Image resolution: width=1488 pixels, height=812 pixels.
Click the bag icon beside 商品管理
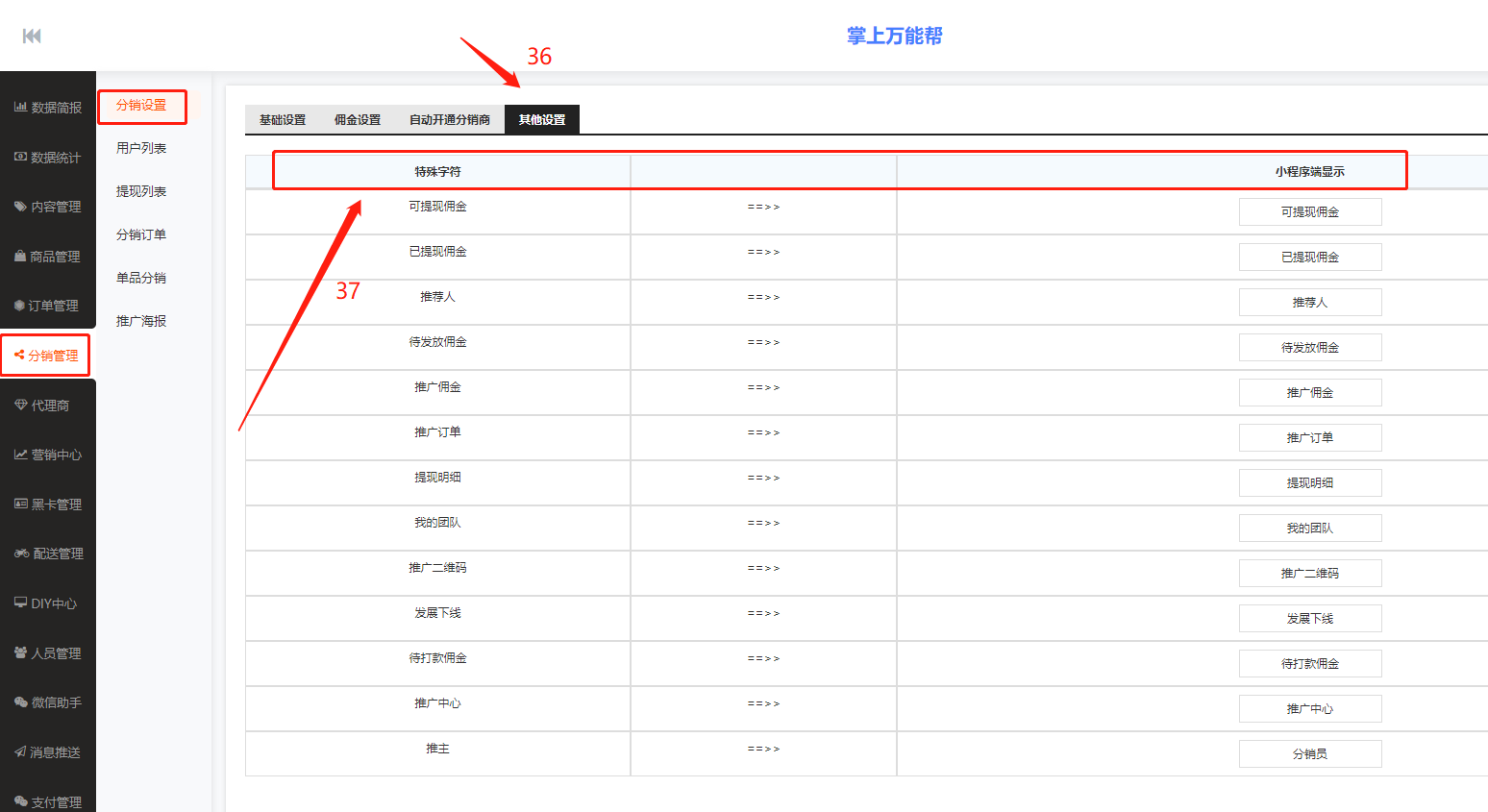(20, 257)
